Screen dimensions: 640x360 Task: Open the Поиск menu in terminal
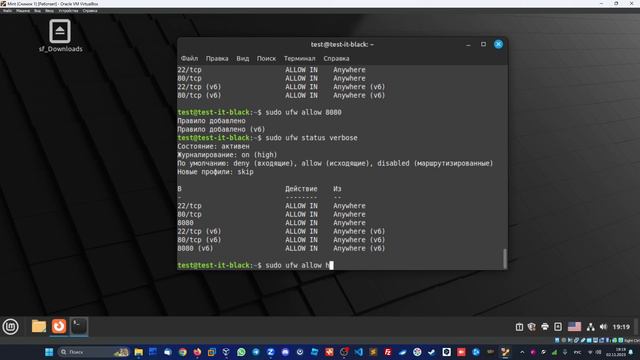point(266,58)
